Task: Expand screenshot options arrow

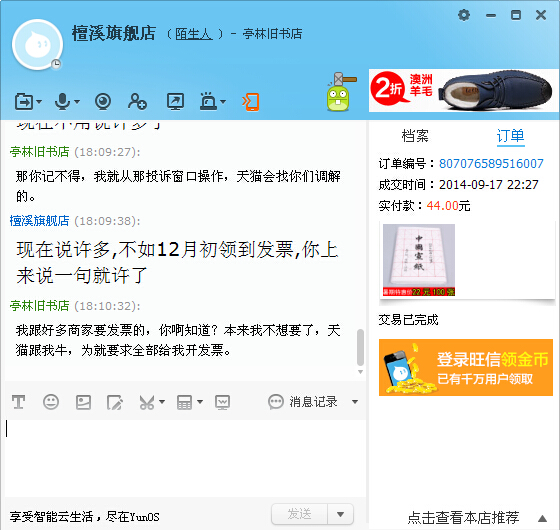Action: tap(162, 402)
